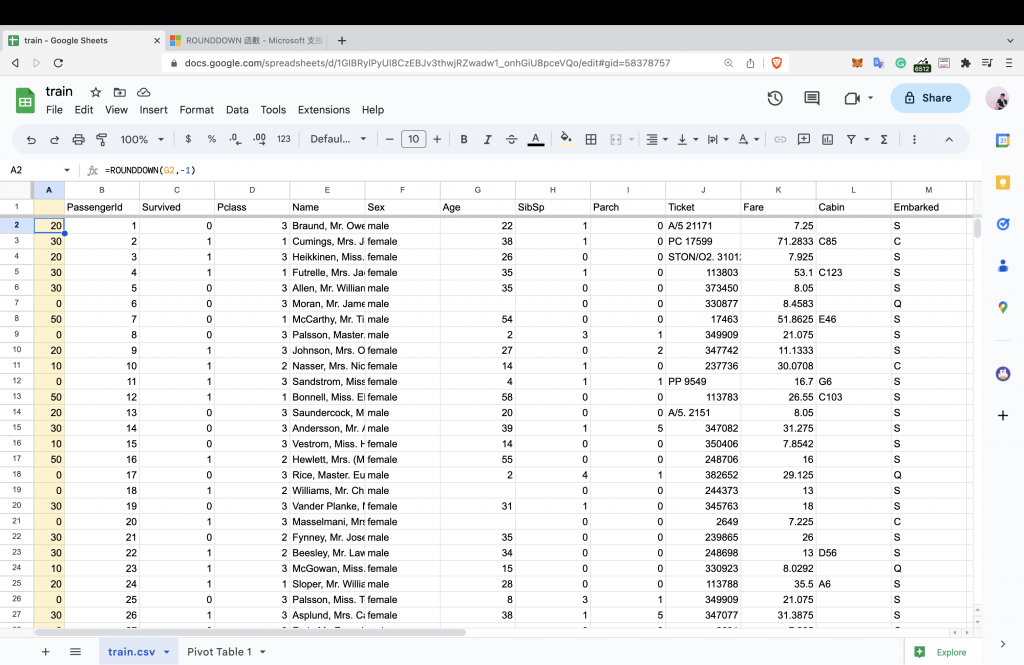
Task: Open the text color picker
Action: point(536,139)
